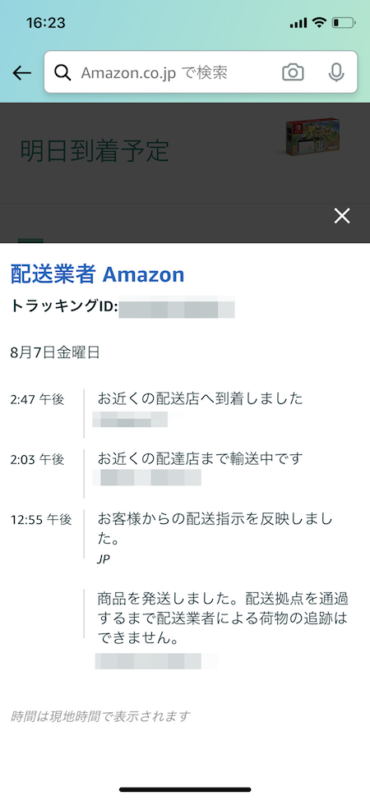Tap the 明日到着予定 header text
This screenshot has height=800, width=370.
pos(94,150)
